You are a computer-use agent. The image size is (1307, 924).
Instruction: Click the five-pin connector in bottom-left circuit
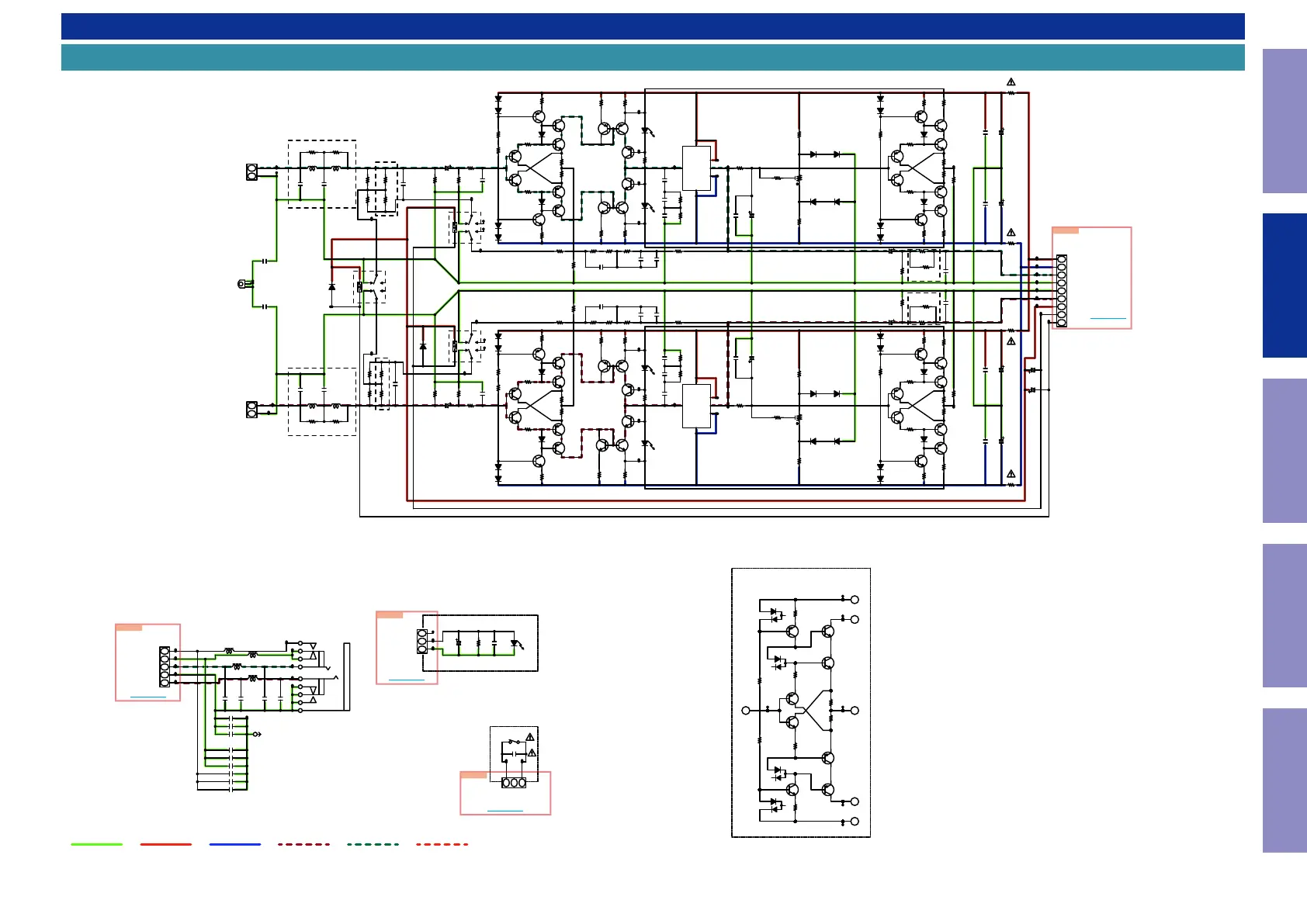click(165, 666)
